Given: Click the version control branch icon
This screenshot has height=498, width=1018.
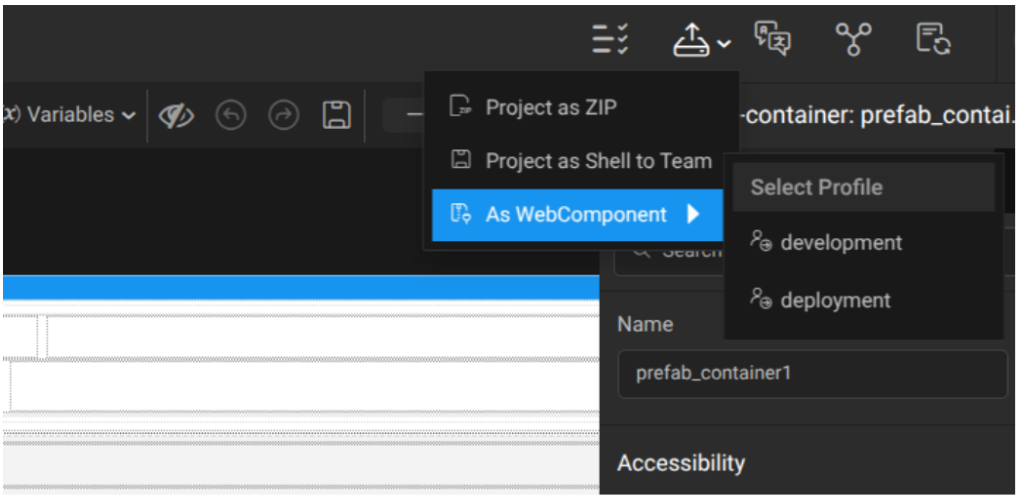Looking at the screenshot, I should (x=852, y=40).
